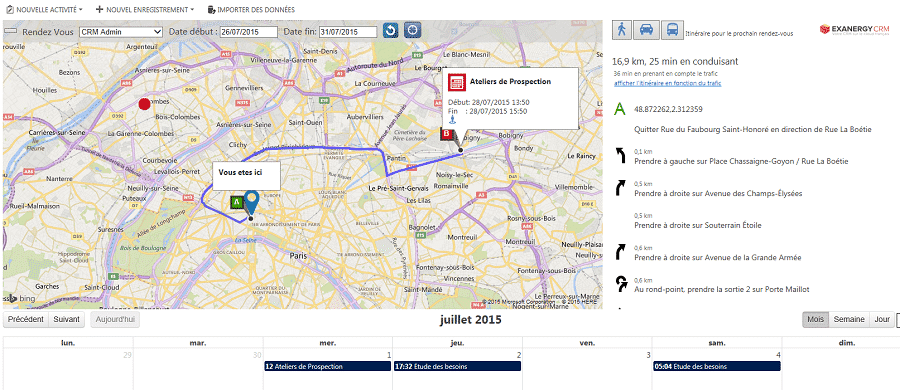Click step Prendre à gauche sur Place Chassaigne-Goyon
900x390 pixels.
[741, 161]
